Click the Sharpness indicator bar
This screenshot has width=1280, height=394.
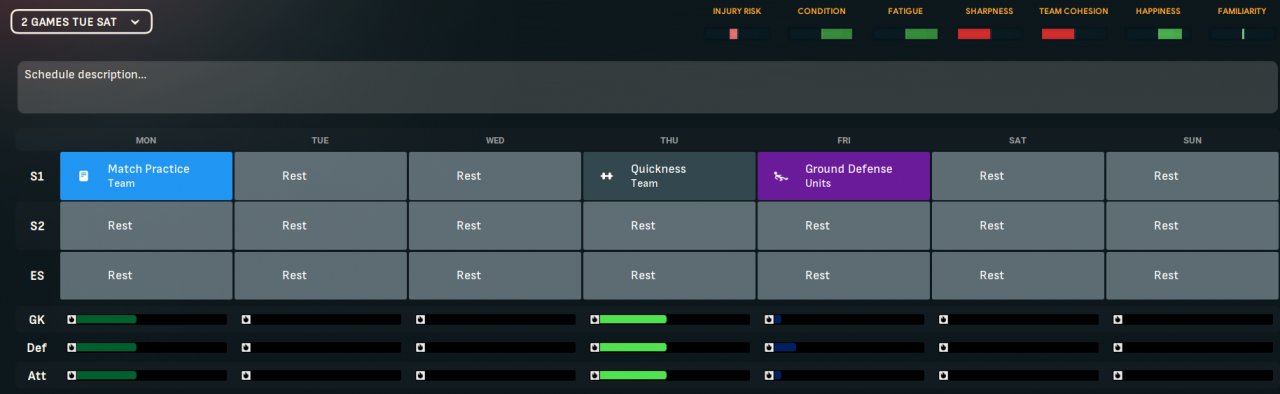(x=989, y=34)
